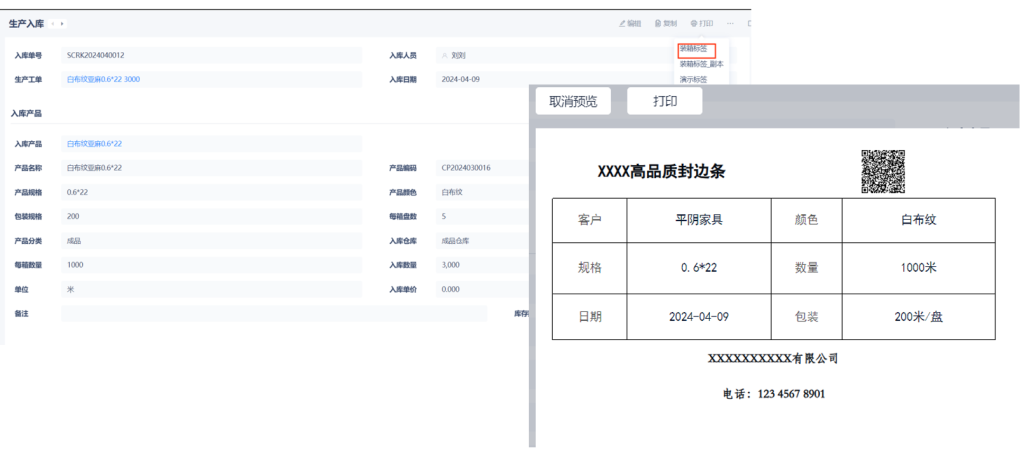Go to next record arrow beside 生产入库
Screen dimensions: 1024x474
tap(62, 23)
